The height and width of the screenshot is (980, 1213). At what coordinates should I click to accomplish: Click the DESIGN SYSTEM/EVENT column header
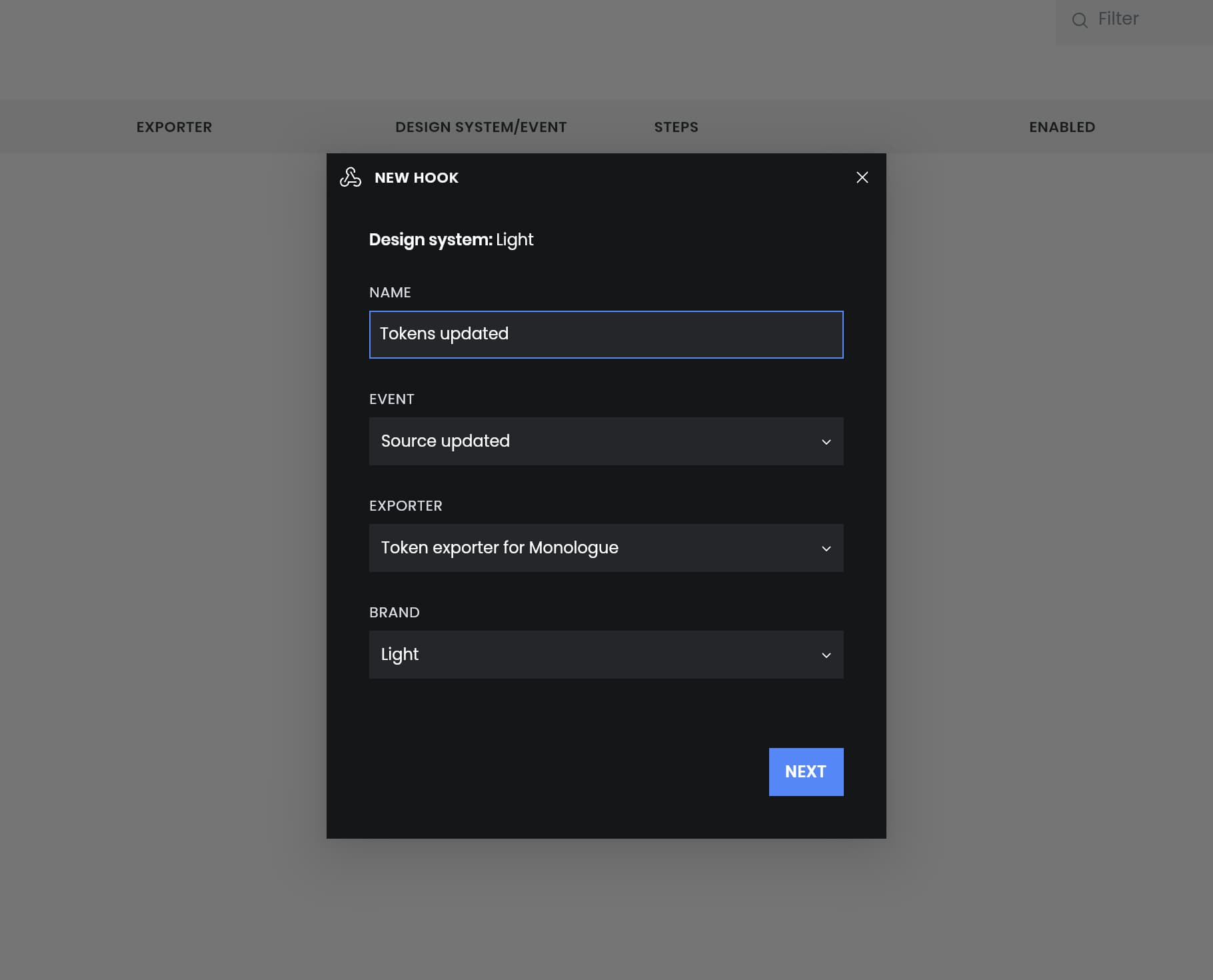click(x=481, y=127)
